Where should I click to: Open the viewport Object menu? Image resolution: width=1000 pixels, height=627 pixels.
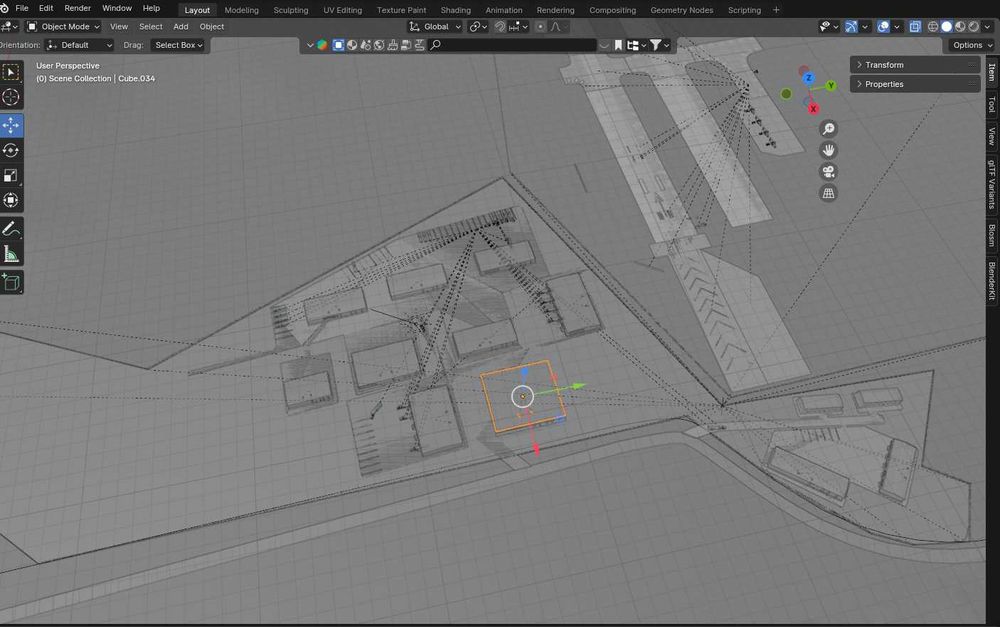click(x=212, y=27)
